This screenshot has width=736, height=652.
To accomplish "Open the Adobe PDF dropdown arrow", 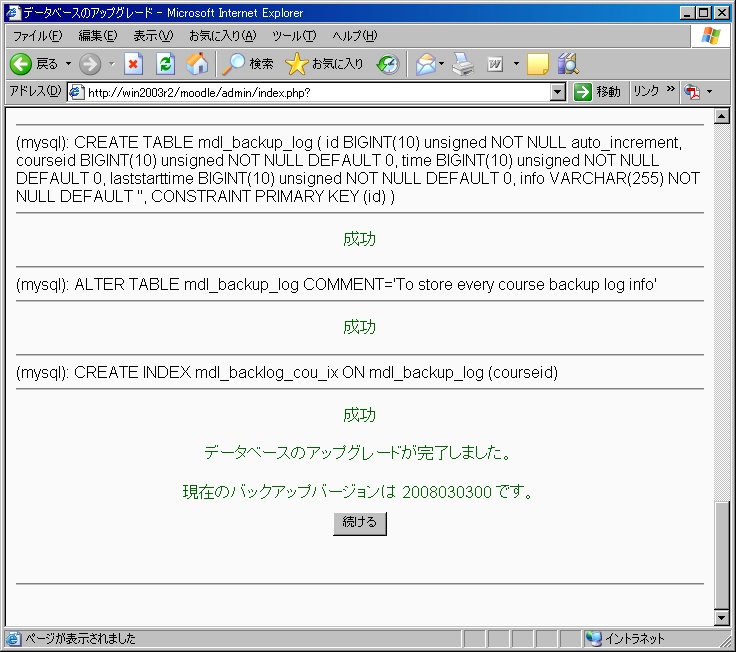I will tap(709, 92).
